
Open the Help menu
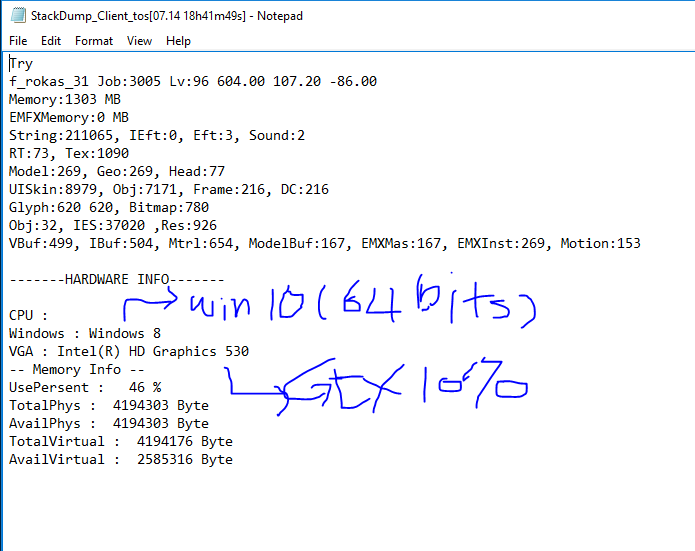click(178, 41)
